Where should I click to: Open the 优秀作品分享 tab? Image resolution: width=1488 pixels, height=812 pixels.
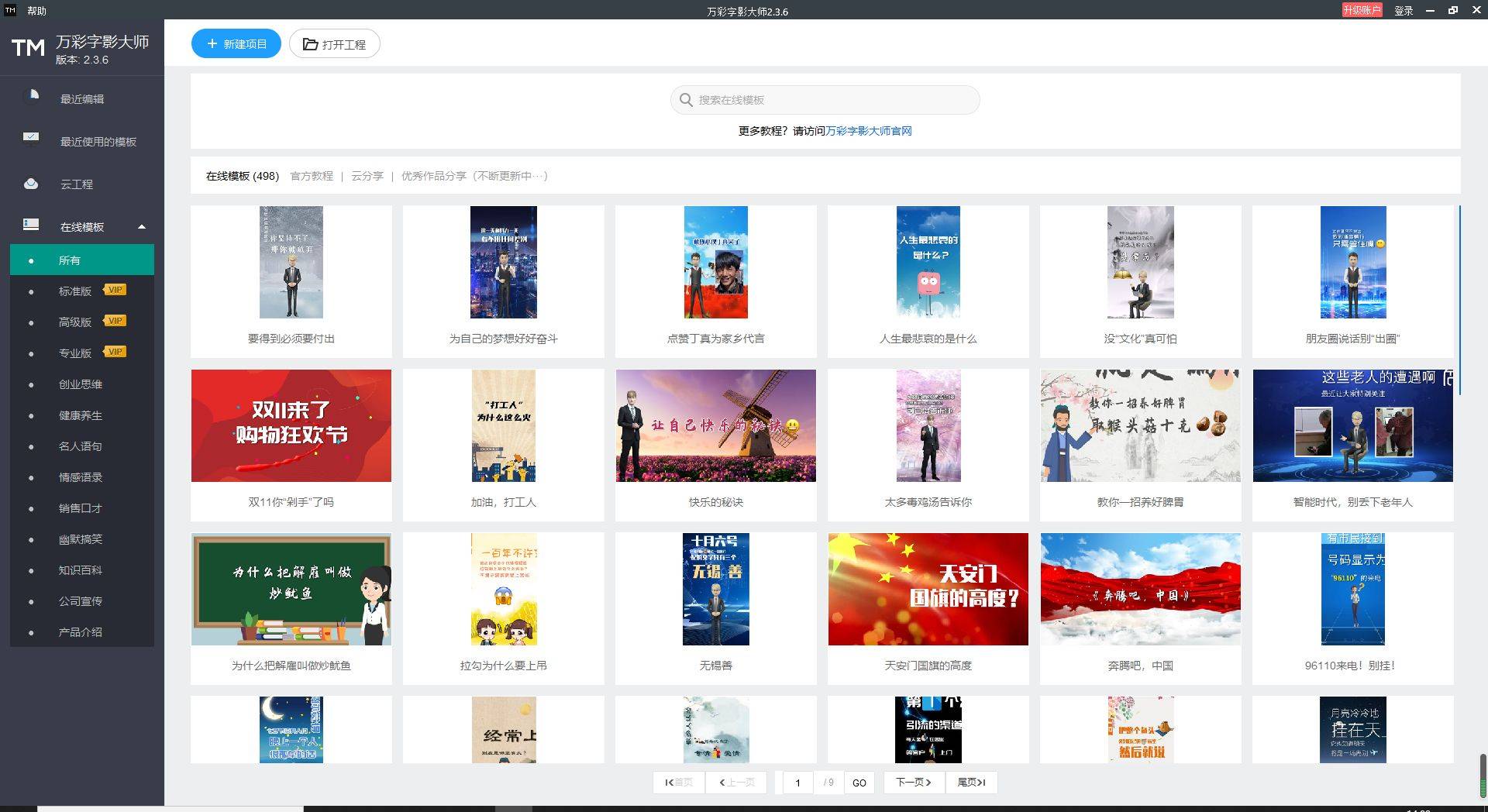pyautogui.click(x=474, y=176)
